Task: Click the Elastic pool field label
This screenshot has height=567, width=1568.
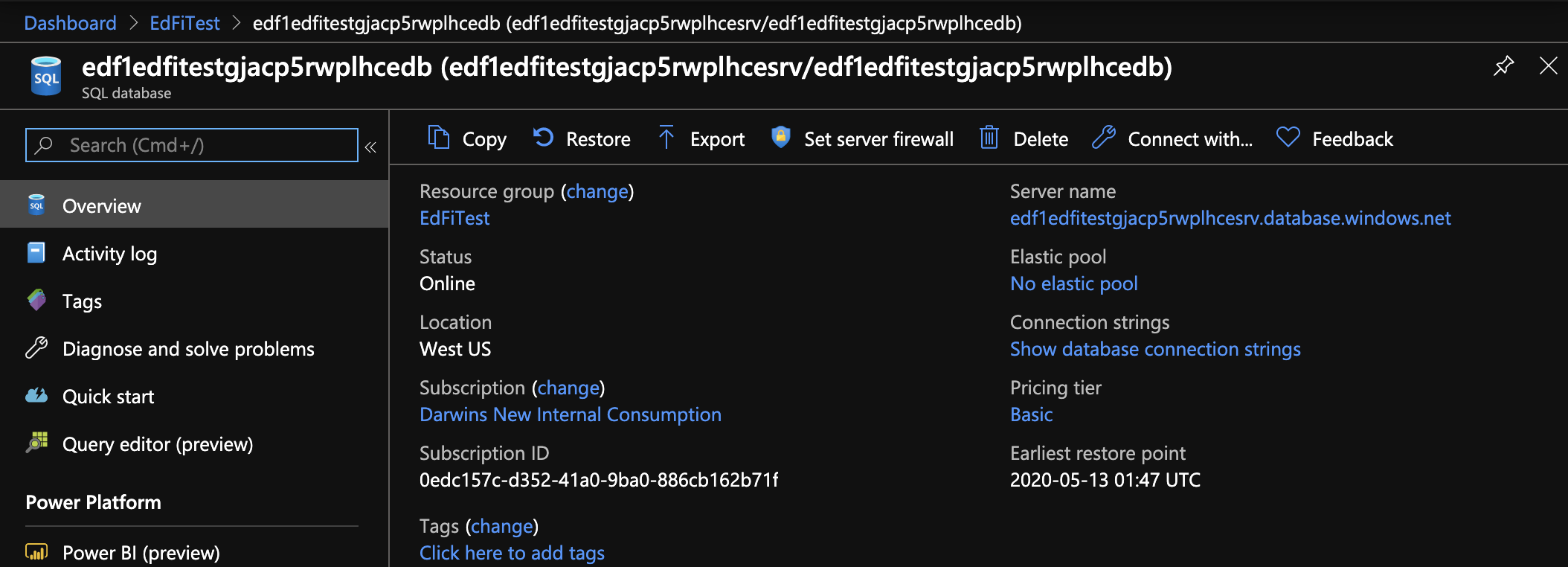Action: 1058,257
